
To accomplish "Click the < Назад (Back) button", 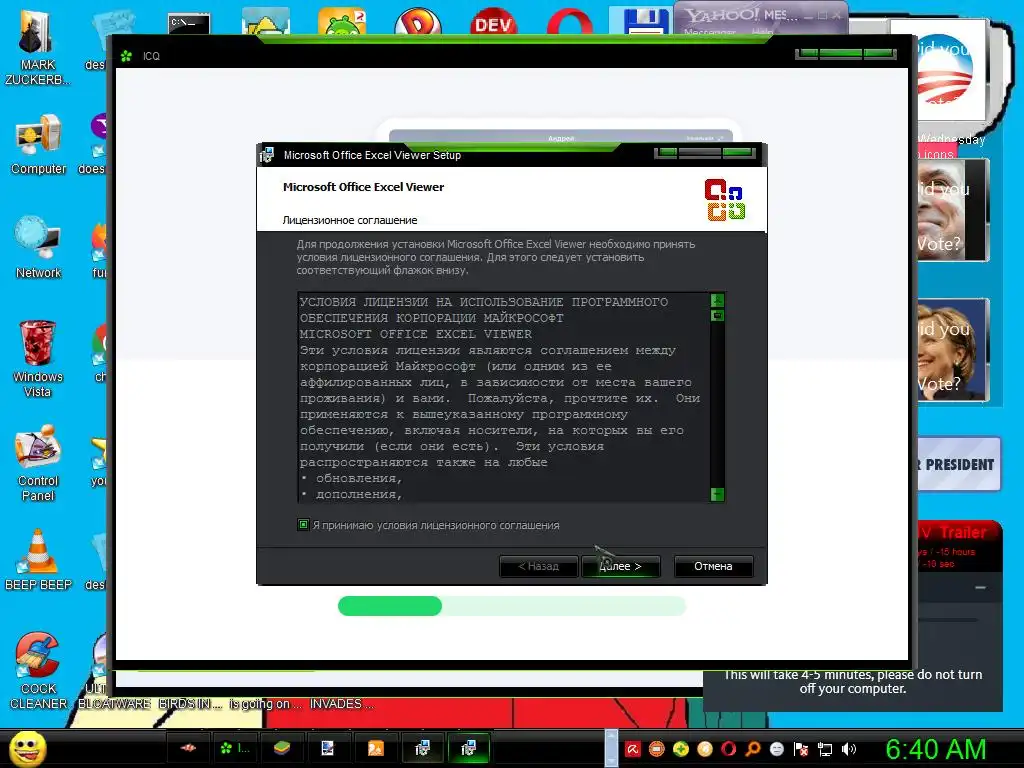I will point(538,566).
